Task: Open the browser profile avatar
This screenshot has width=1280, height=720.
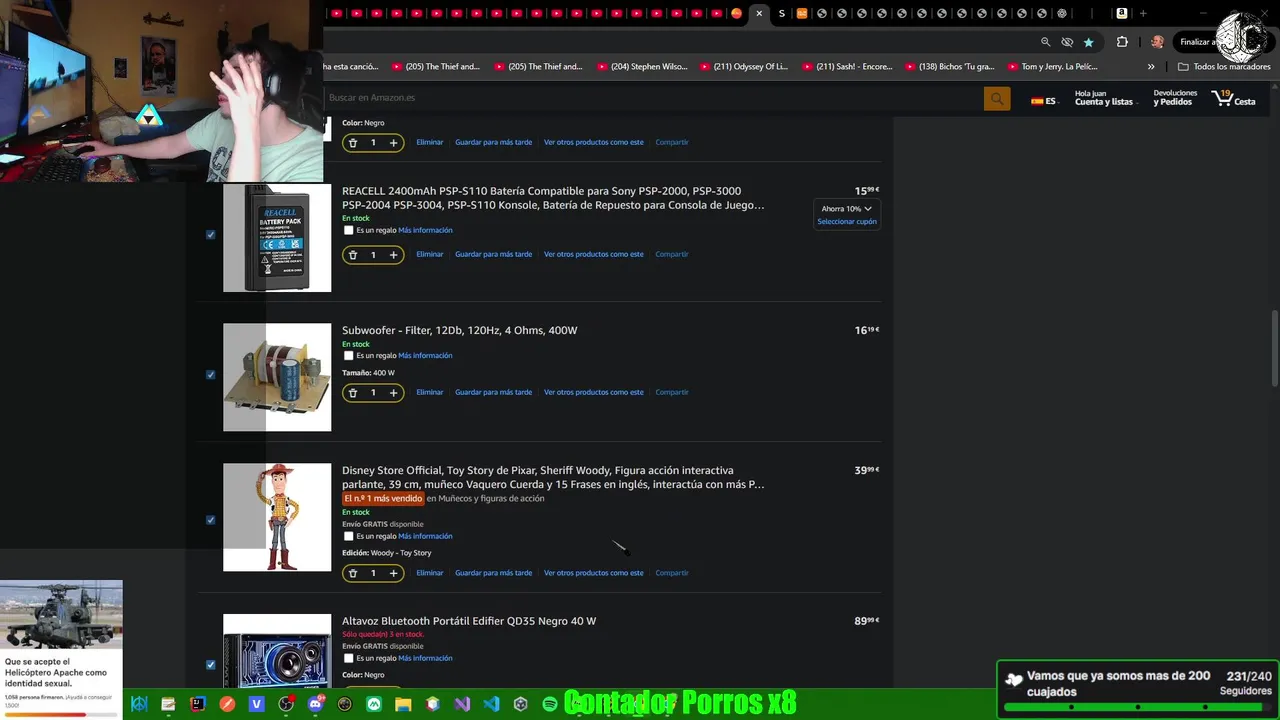Action: click(x=1157, y=42)
